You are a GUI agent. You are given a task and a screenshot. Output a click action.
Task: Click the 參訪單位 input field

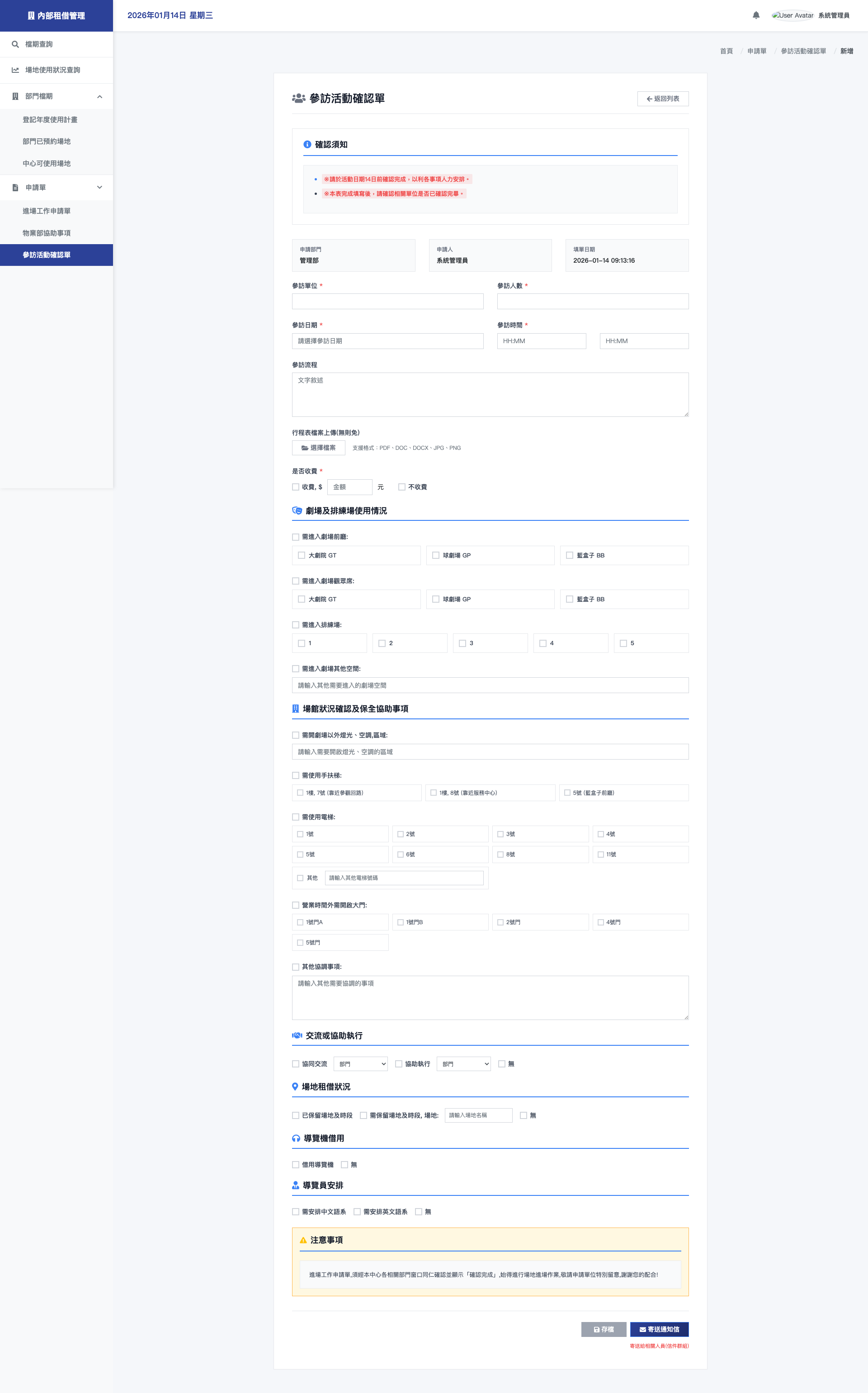point(387,301)
